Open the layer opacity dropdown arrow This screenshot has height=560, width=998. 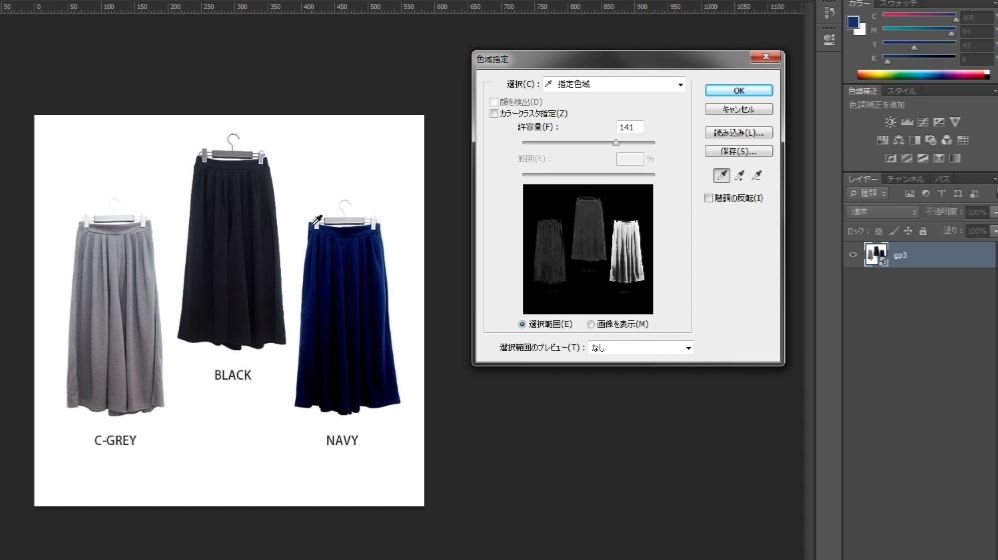coord(994,211)
